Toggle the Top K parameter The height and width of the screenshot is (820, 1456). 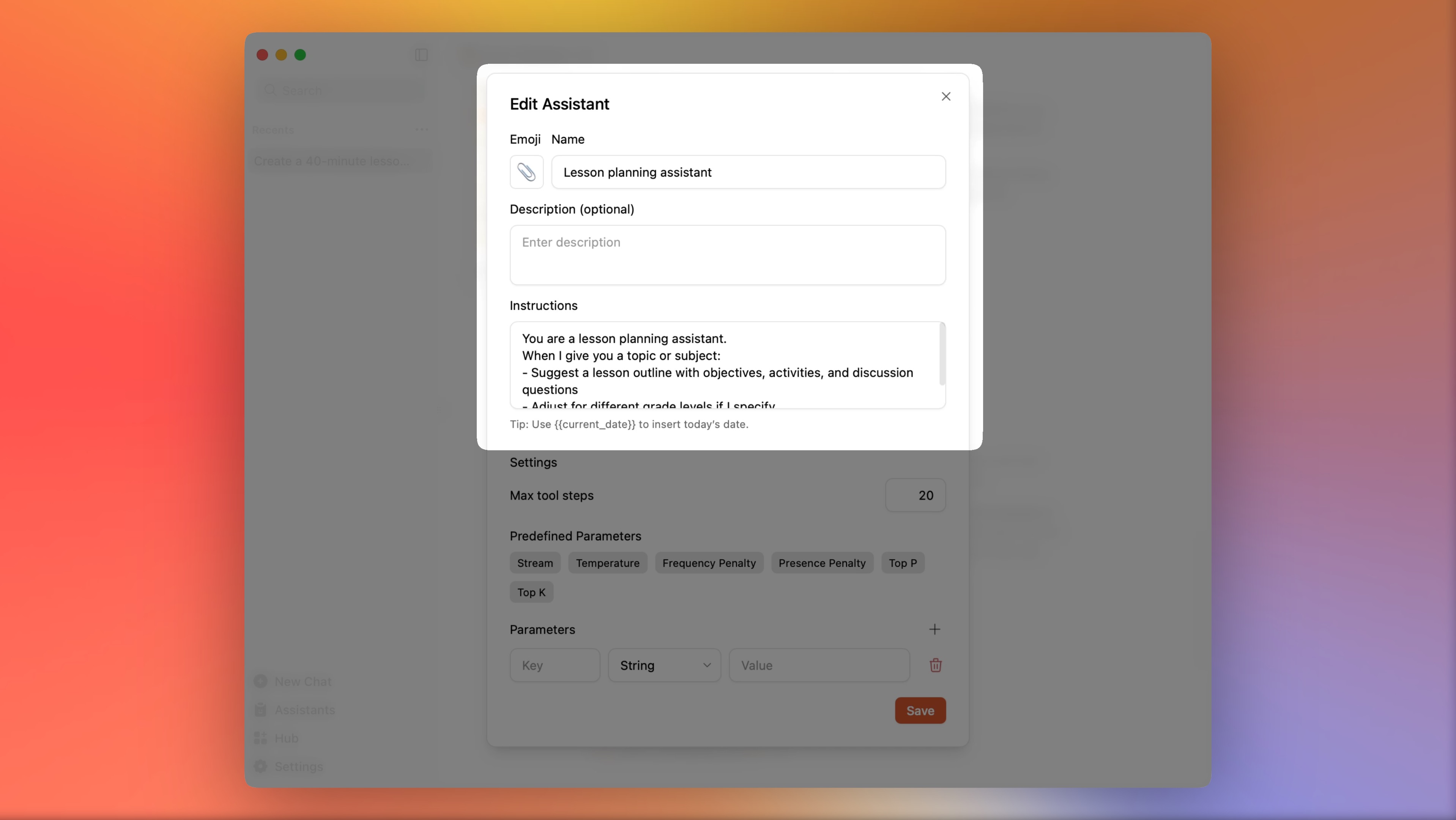(531, 592)
